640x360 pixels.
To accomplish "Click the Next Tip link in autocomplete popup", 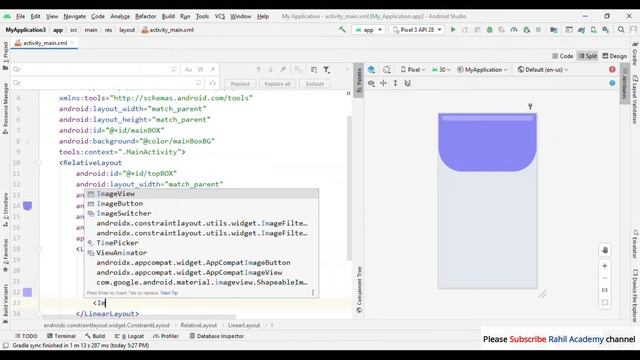I will (169, 293).
